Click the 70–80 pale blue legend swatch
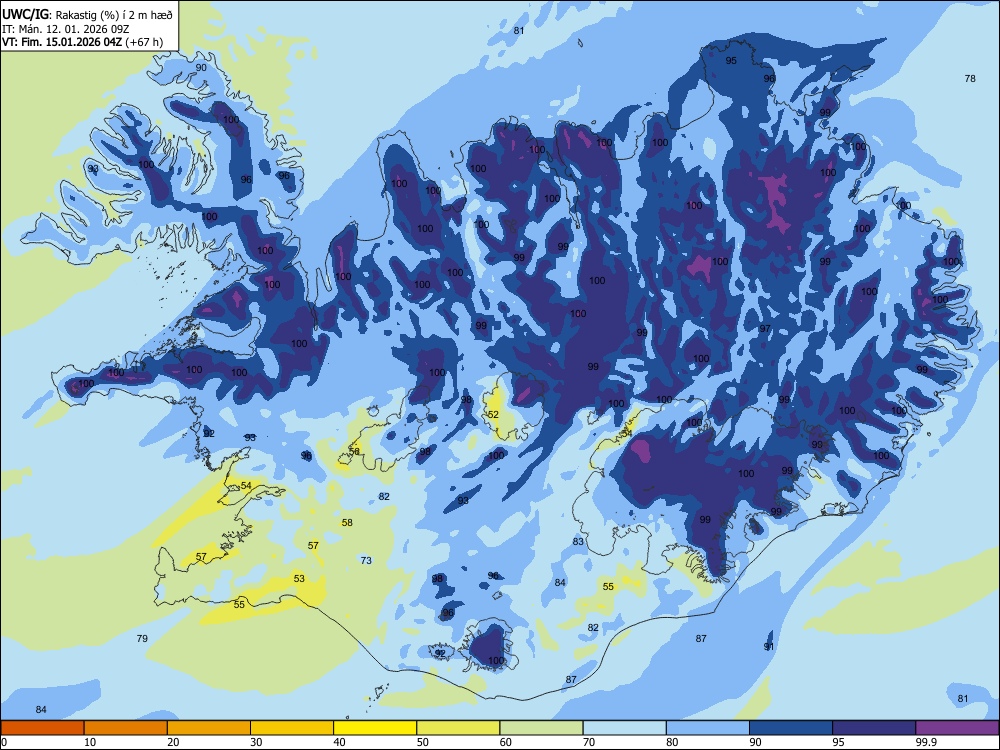 (x=624, y=728)
